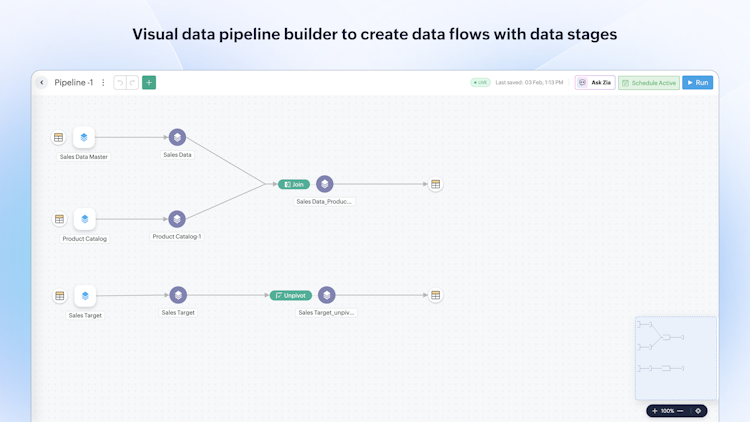The height and width of the screenshot is (422, 750).
Task: Open the Join transform node
Action: point(294,184)
